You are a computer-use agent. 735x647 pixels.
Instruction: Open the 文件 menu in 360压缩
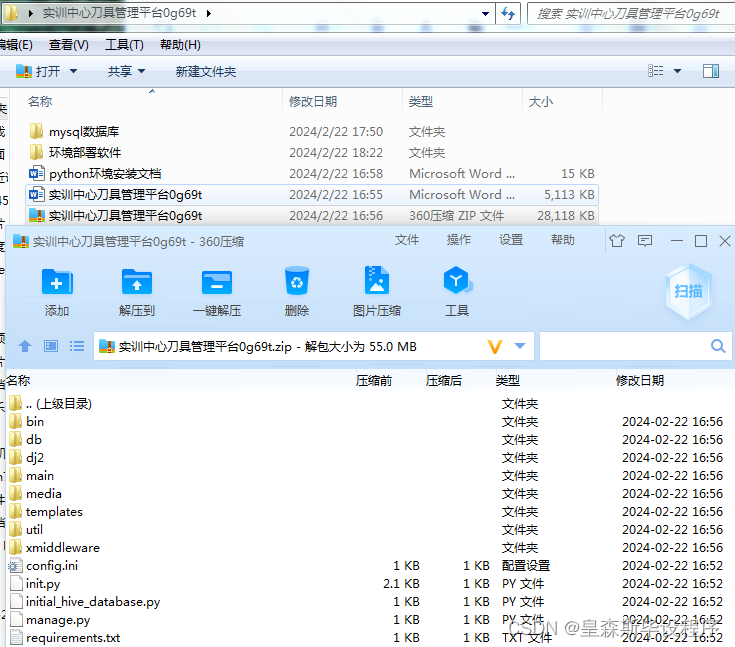pyautogui.click(x=406, y=240)
